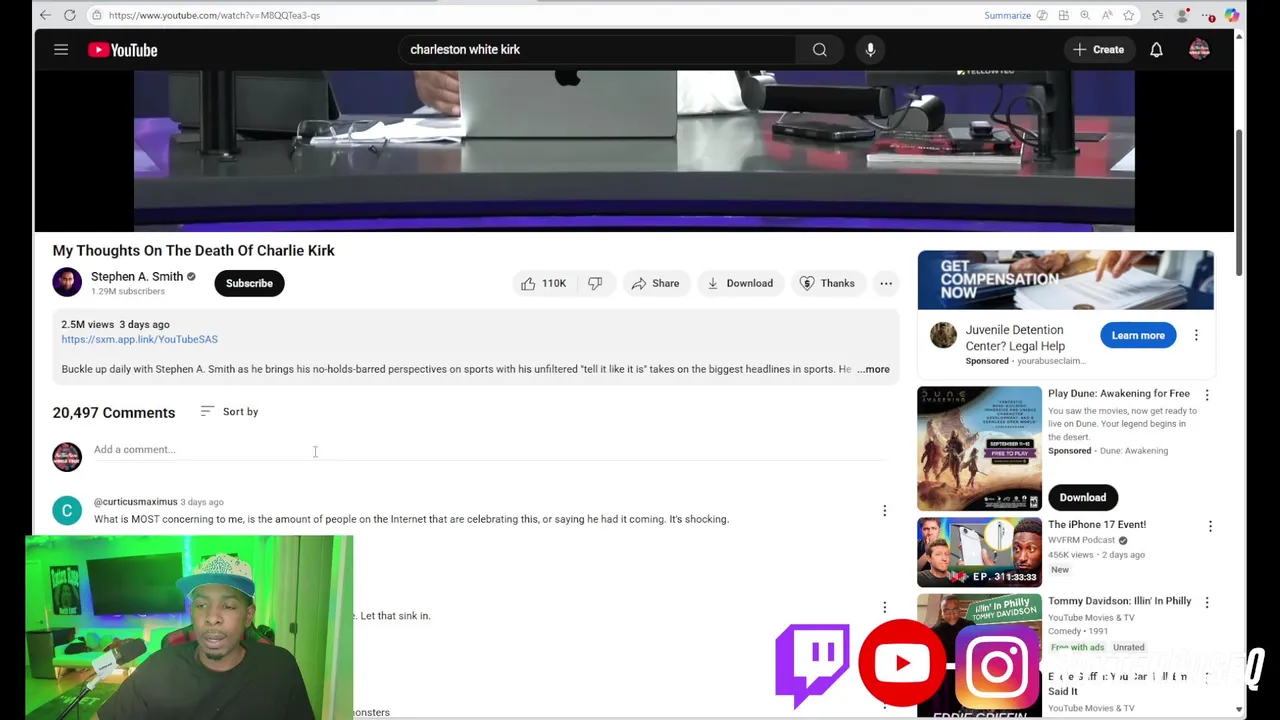Open the Stephen A. Smith channel name
1280x720 pixels.
coord(137,276)
